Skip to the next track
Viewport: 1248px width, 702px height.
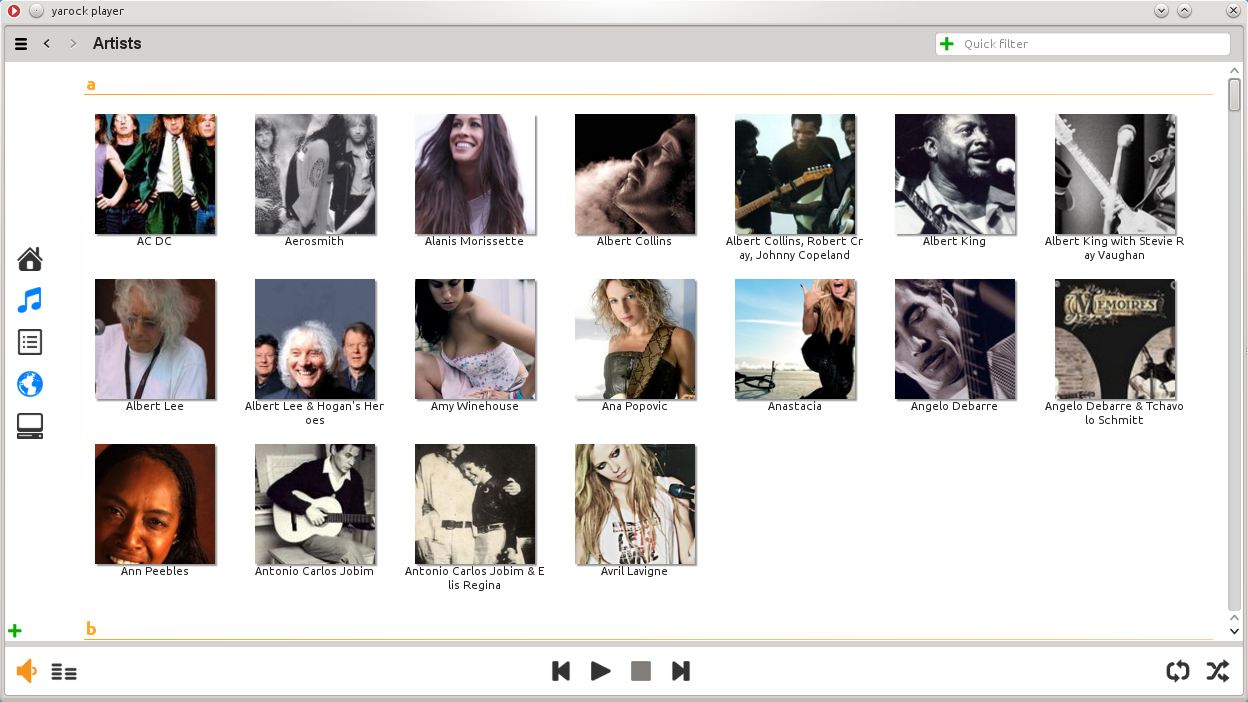pos(680,671)
